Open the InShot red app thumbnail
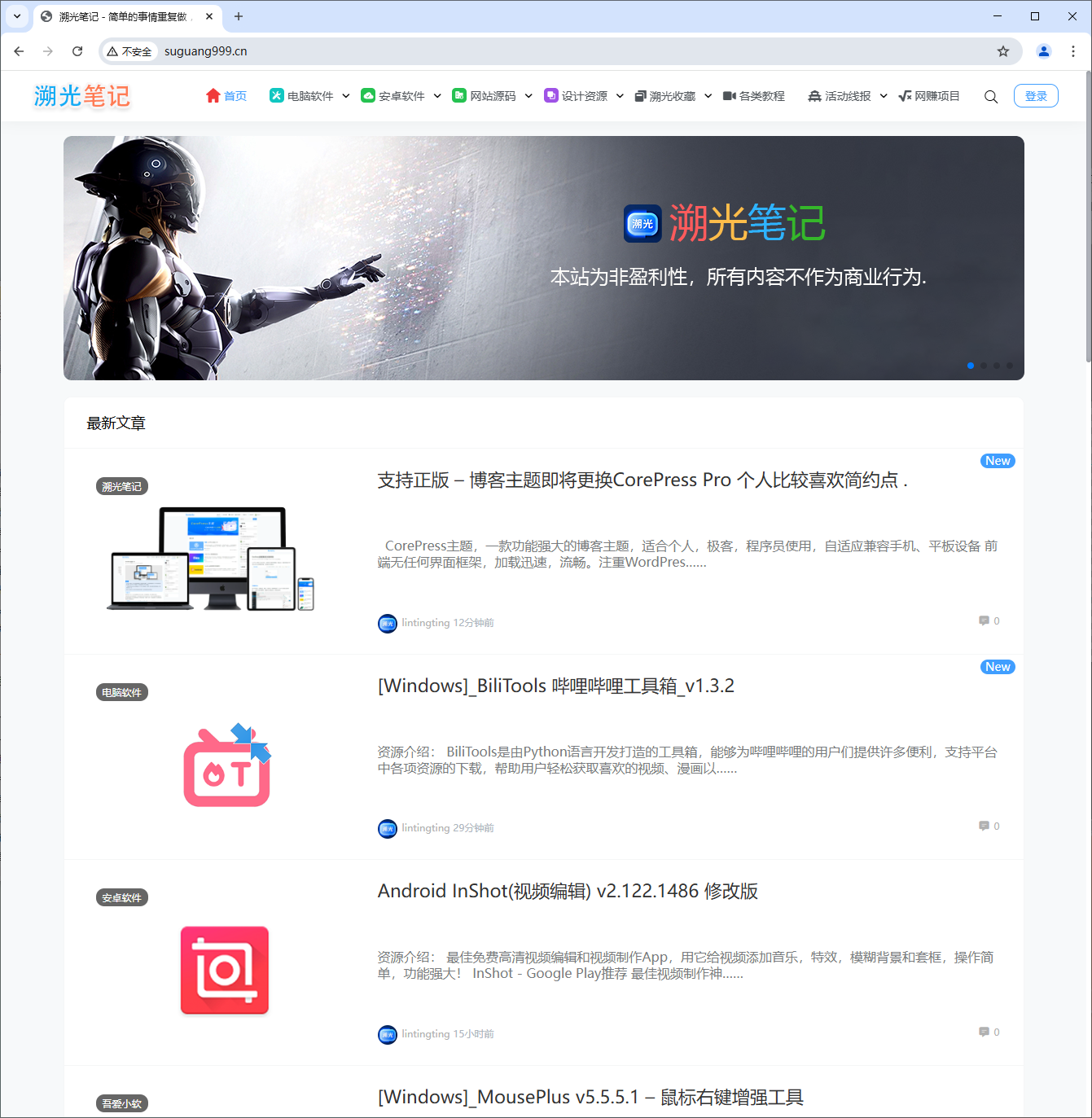The height and width of the screenshot is (1118, 1092). (x=225, y=971)
